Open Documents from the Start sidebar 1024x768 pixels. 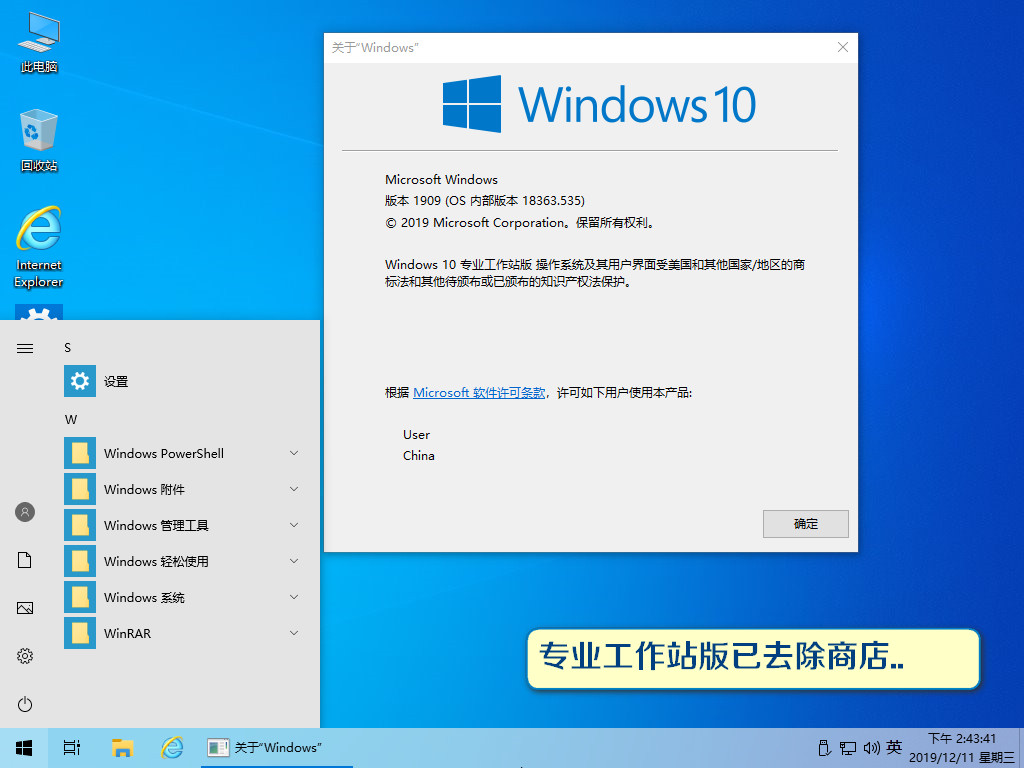click(25, 560)
